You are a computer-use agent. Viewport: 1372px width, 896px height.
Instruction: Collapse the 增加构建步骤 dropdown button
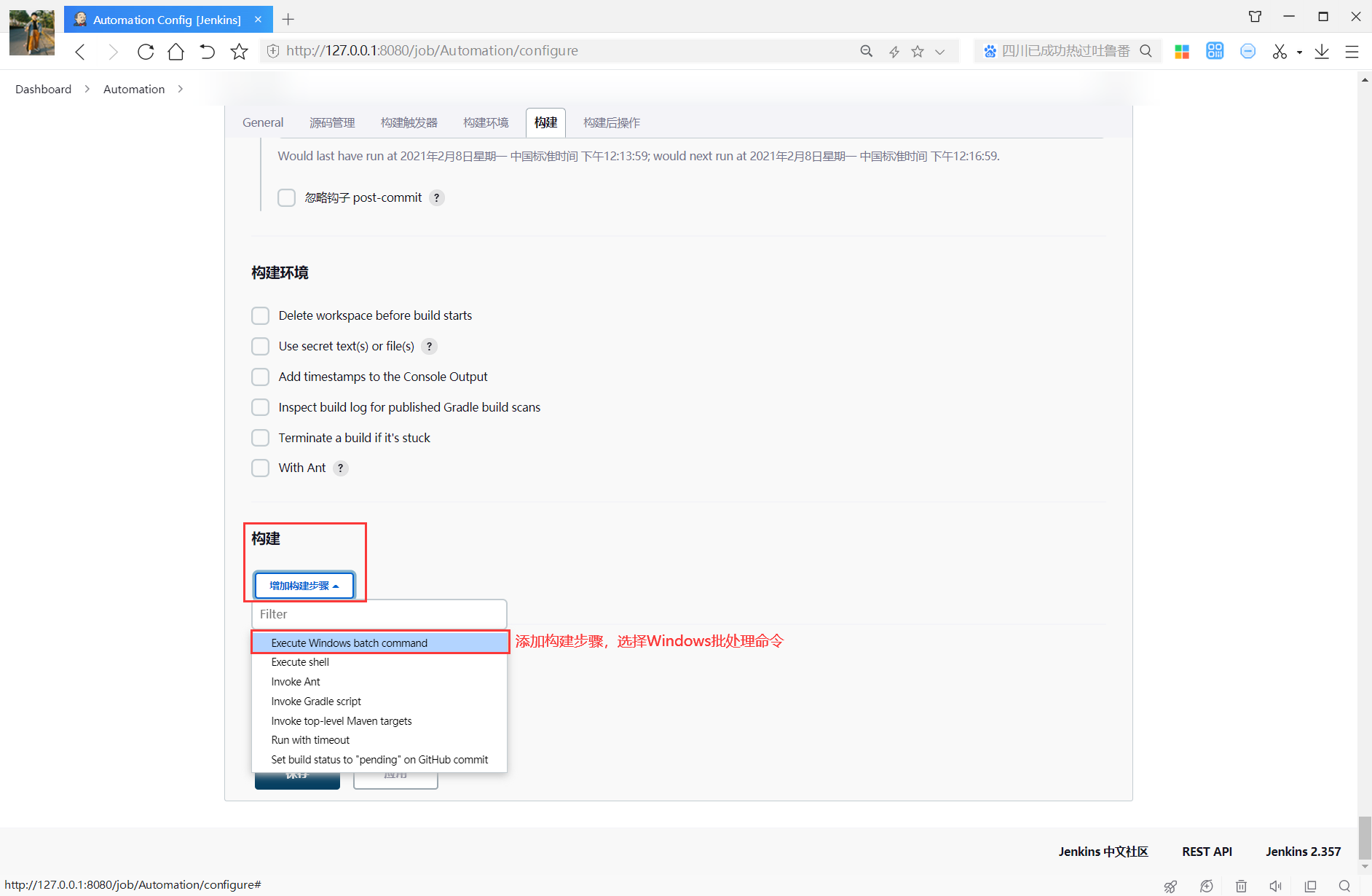[304, 586]
